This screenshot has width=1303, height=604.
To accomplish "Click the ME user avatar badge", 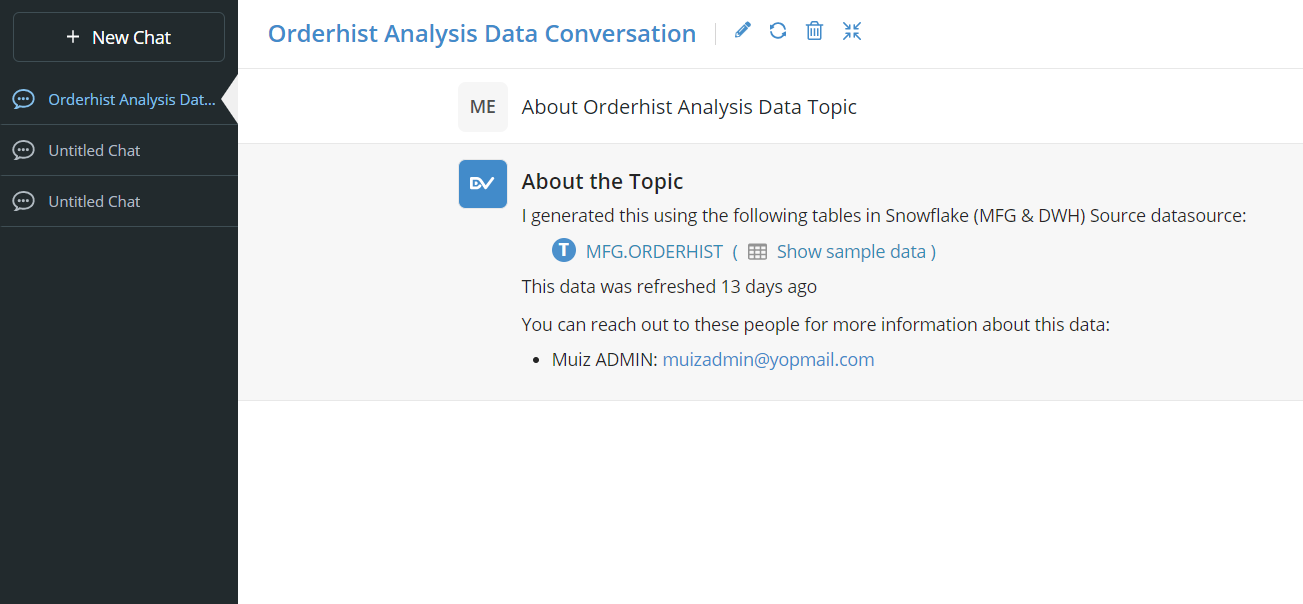I will click(x=483, y=107).
